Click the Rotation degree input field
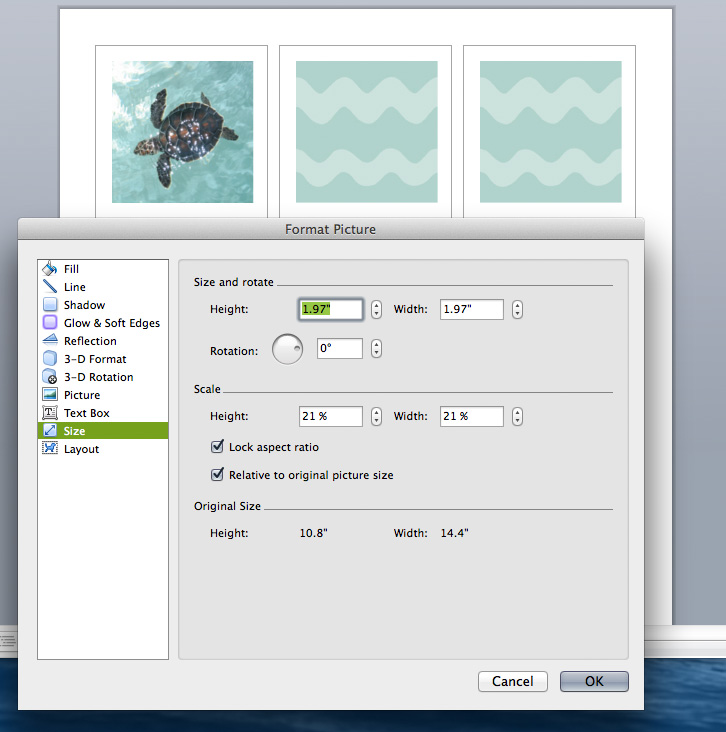This screenshot has height=732, width=726. click(x=339, y=348)
